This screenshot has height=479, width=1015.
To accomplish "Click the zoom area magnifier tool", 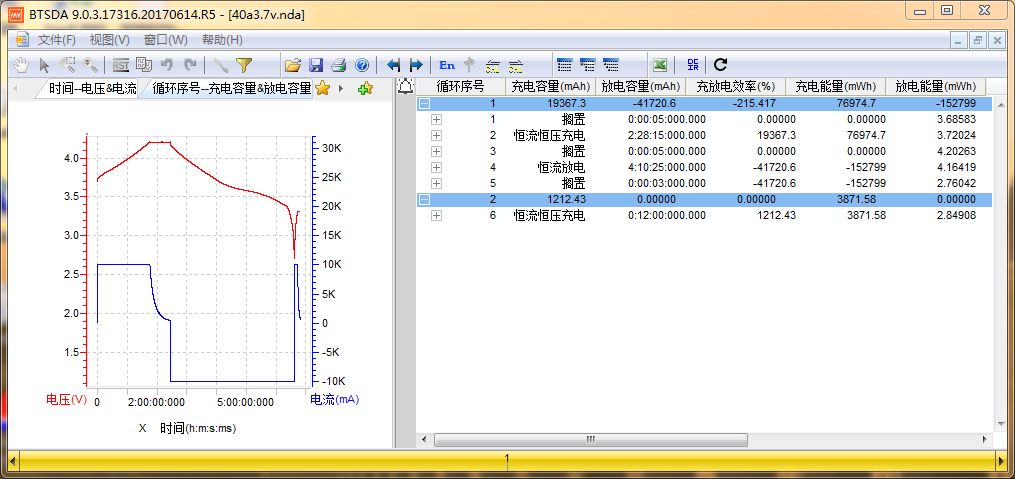I will [x=67, y=65].
